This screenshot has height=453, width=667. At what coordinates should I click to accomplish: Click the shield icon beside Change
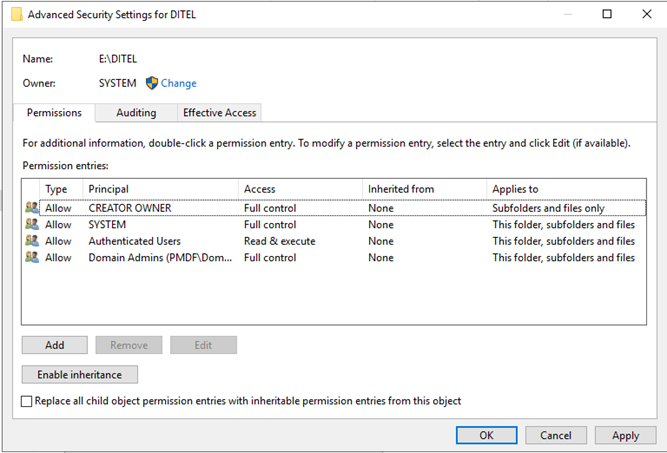(152, 83)
